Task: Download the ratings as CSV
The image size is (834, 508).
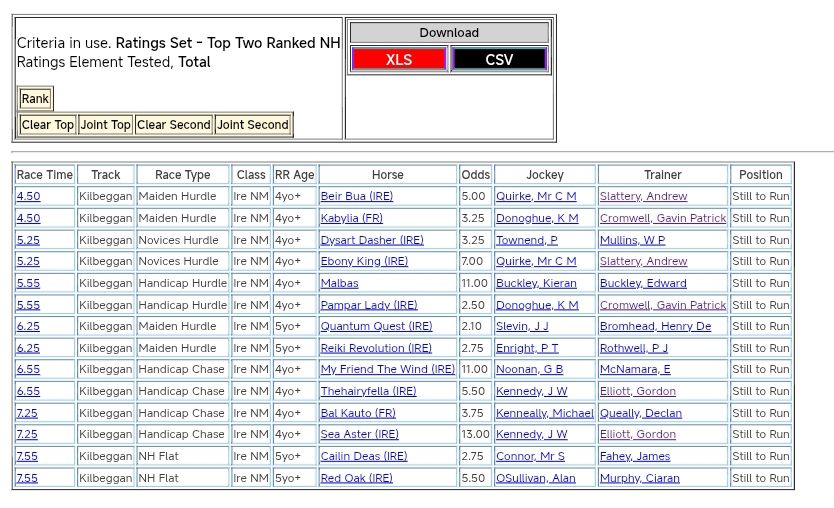Action: point(499,60)
